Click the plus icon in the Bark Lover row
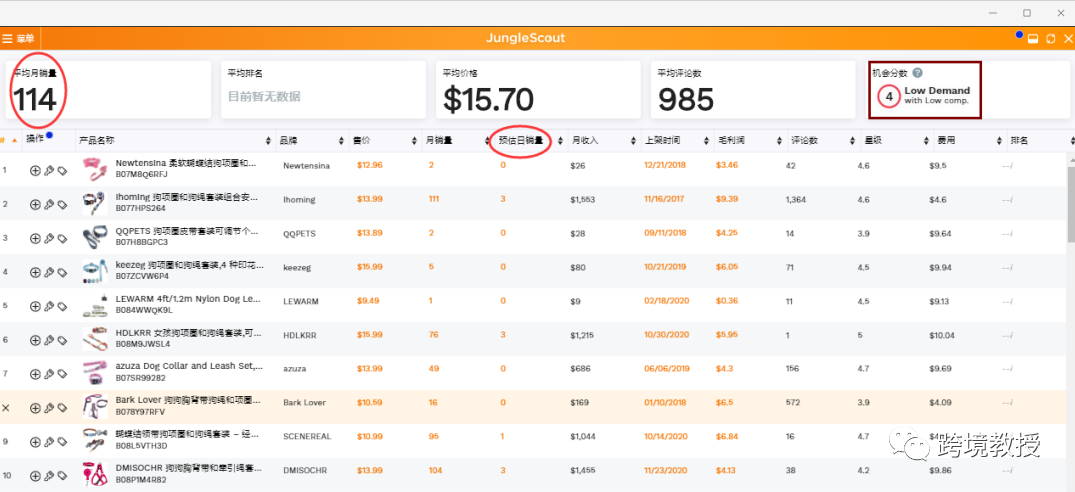The height and width of the screenshot is (492, 1075). coord(35,408)
